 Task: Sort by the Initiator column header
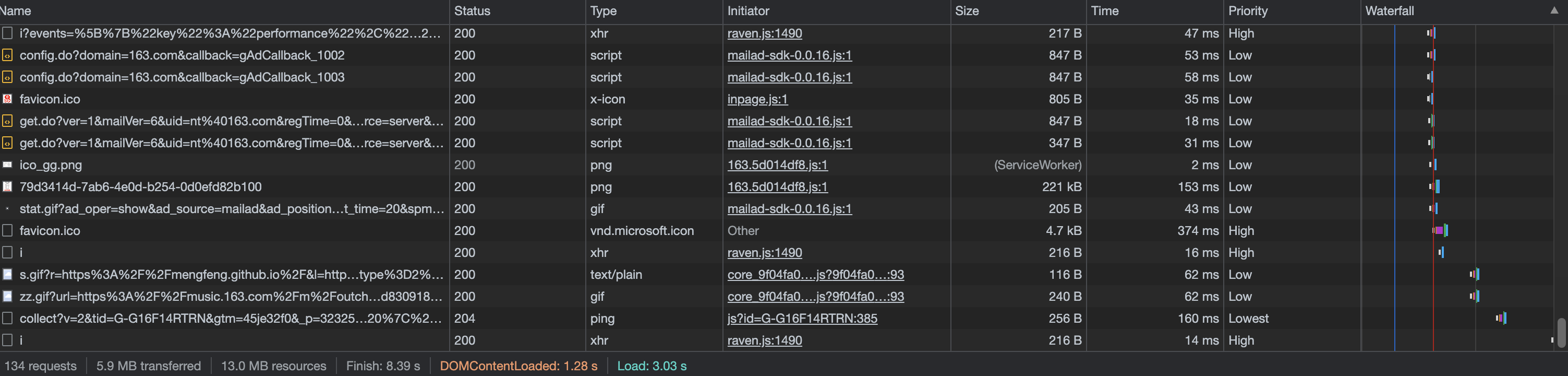(748, 11)
